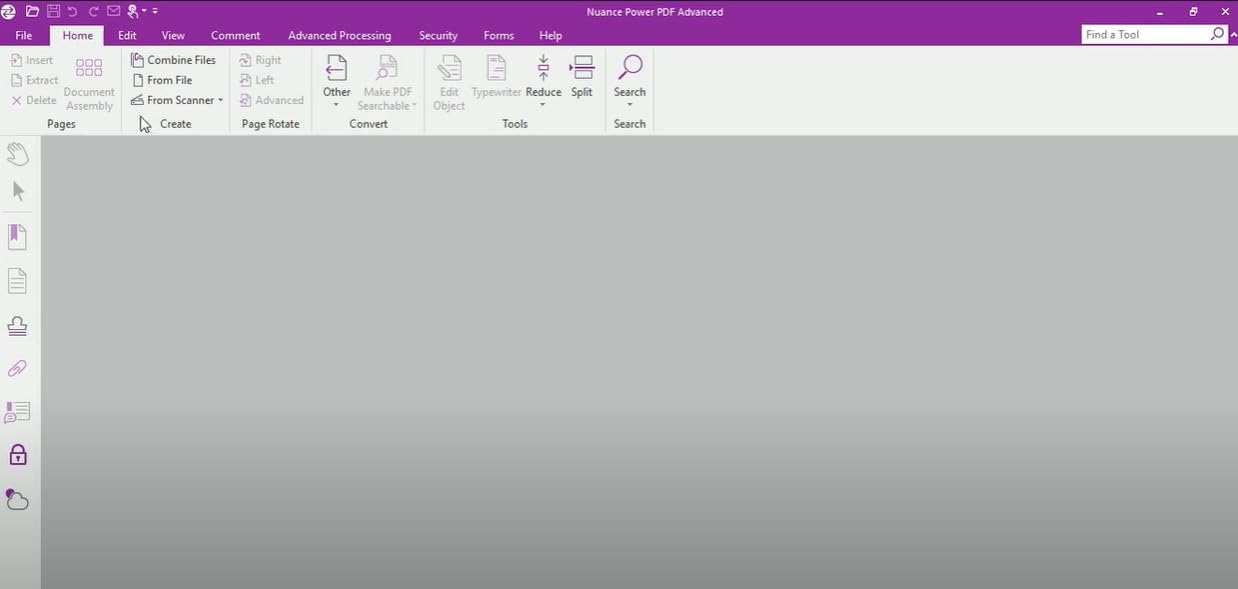Undo with the quick access arrow
1238x589 pixels.
(73, 11)
